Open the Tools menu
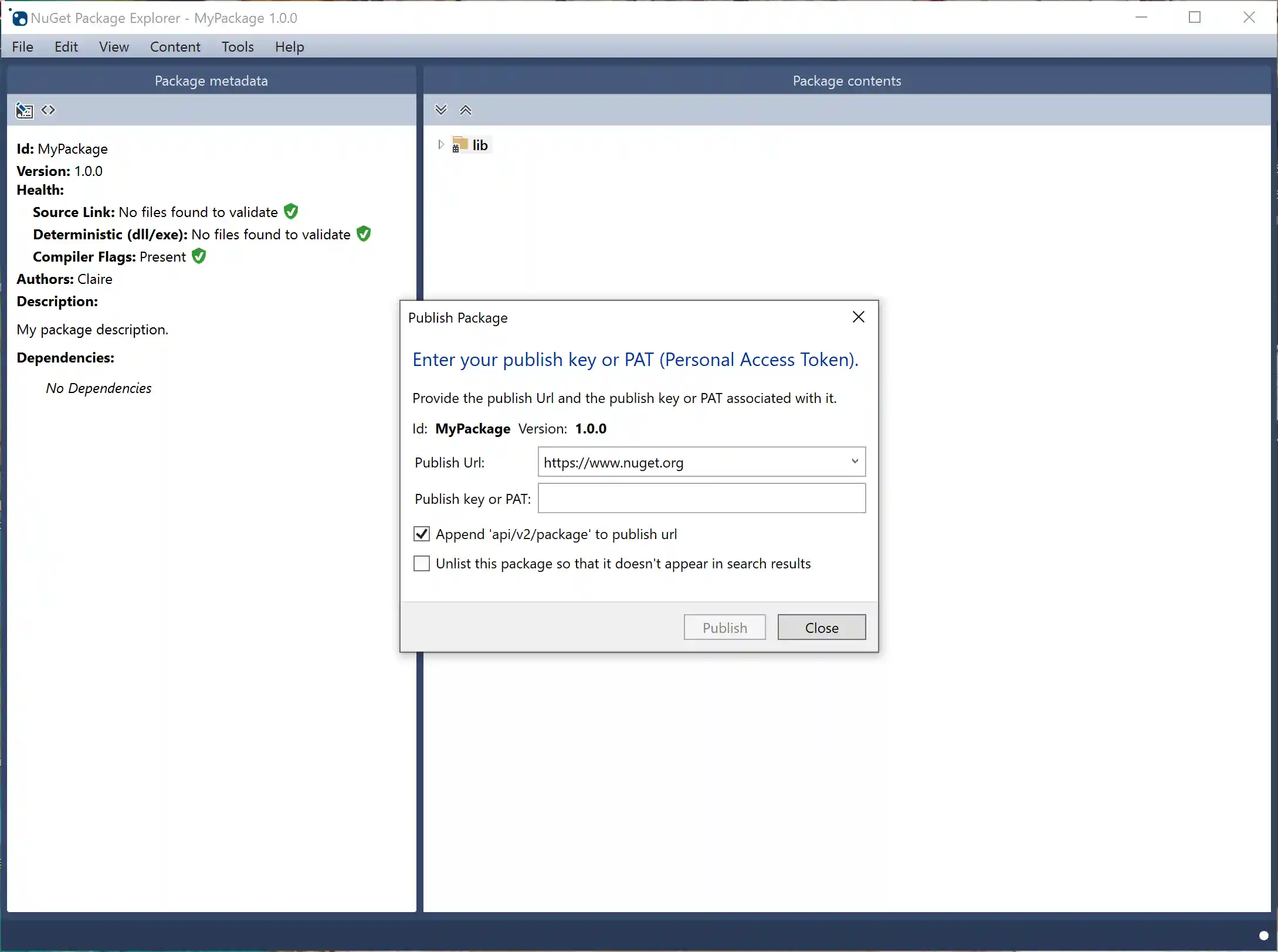The width and height of the screenshot is (1278, 952). (x=237, y=46)
